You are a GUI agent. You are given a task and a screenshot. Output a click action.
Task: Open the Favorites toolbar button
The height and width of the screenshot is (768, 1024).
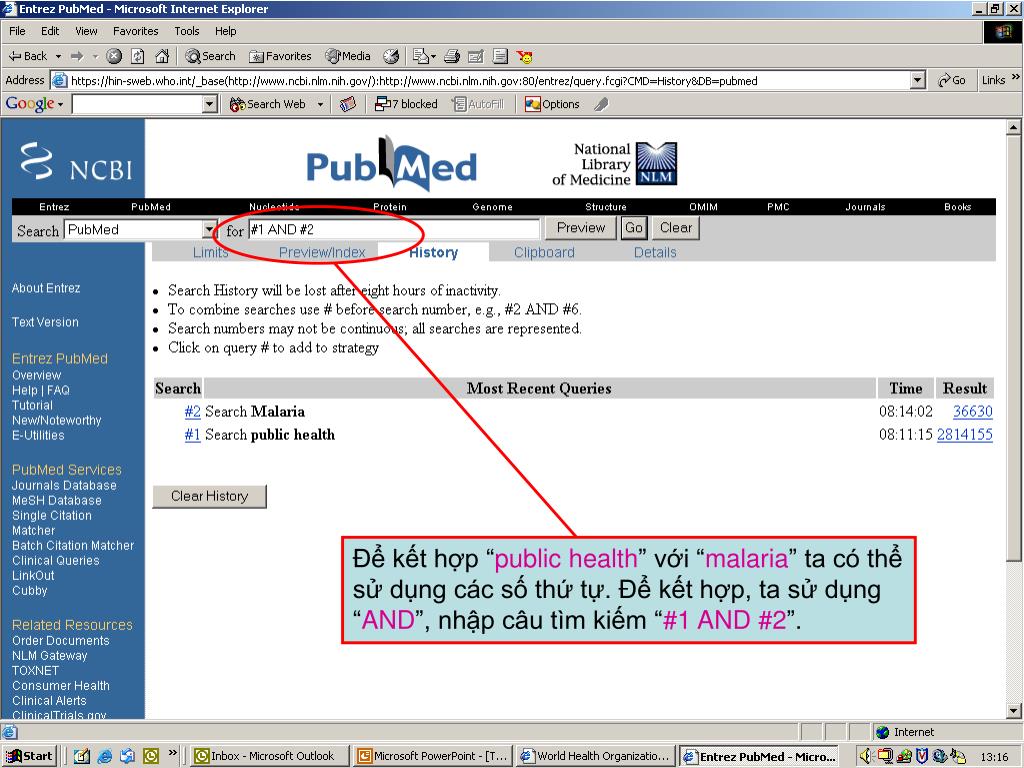coord(281,56)
